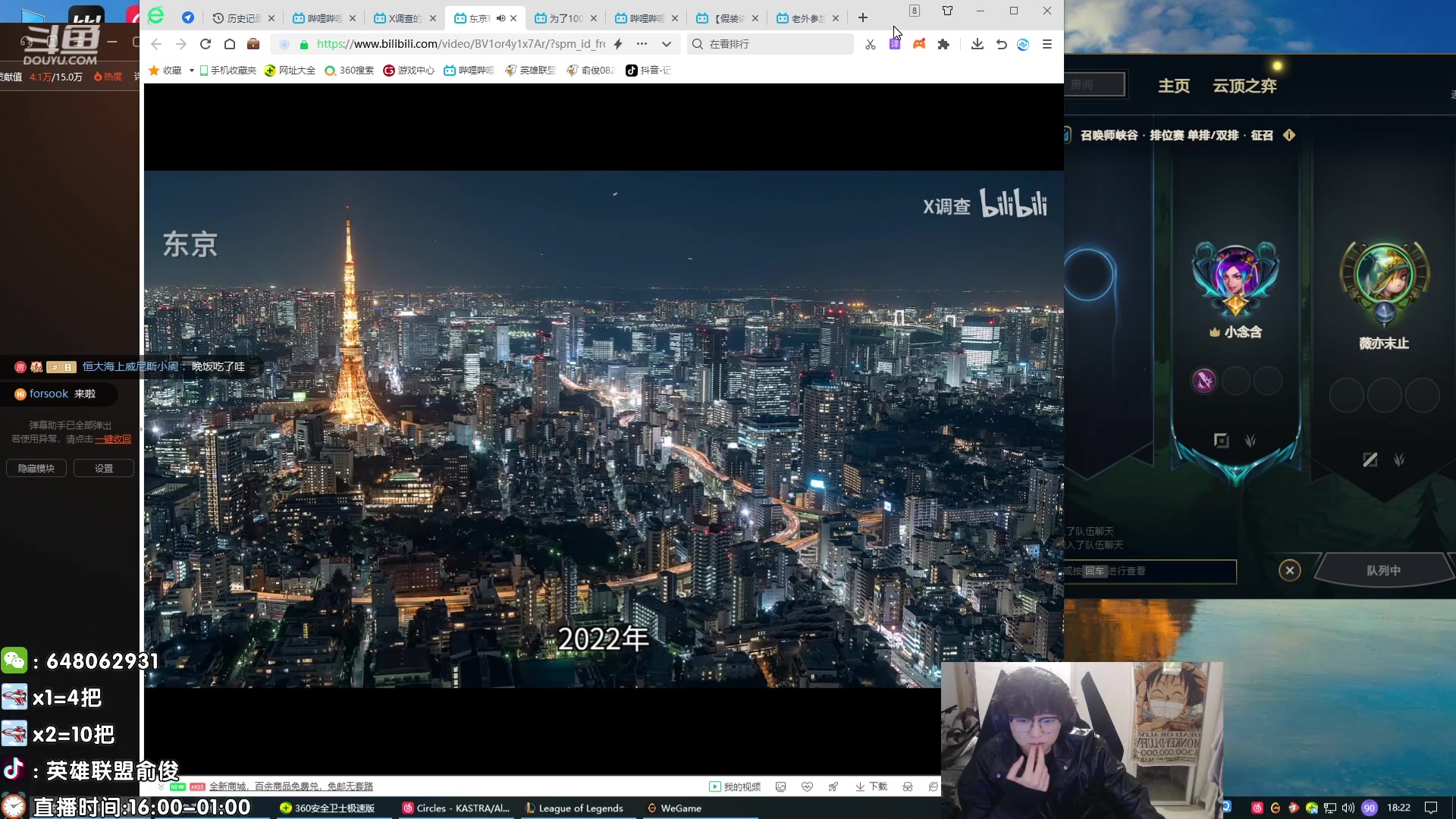Open the 云顶之弈 tab in League client
1456x819 pixels.
pyautogui.click(x=1245, y=86)
